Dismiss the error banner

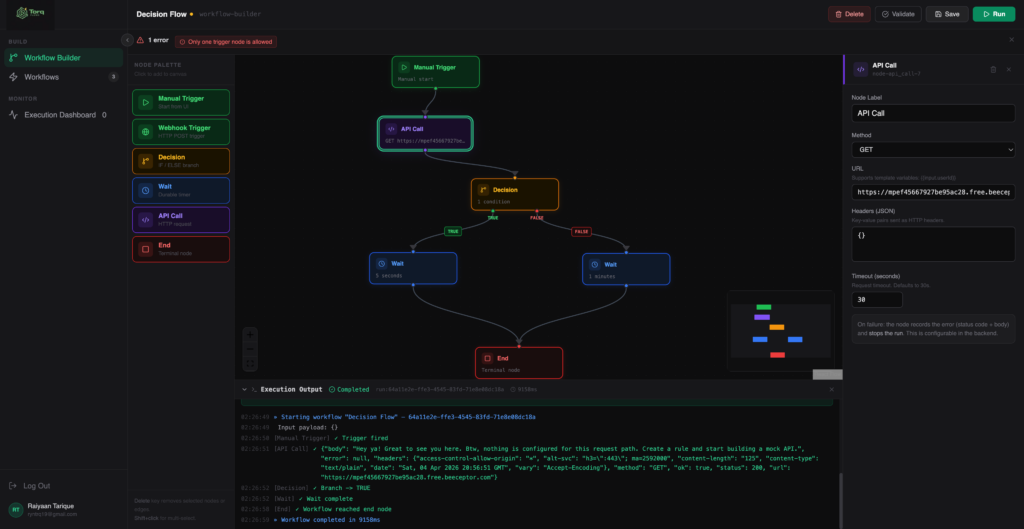[1012, 40]
